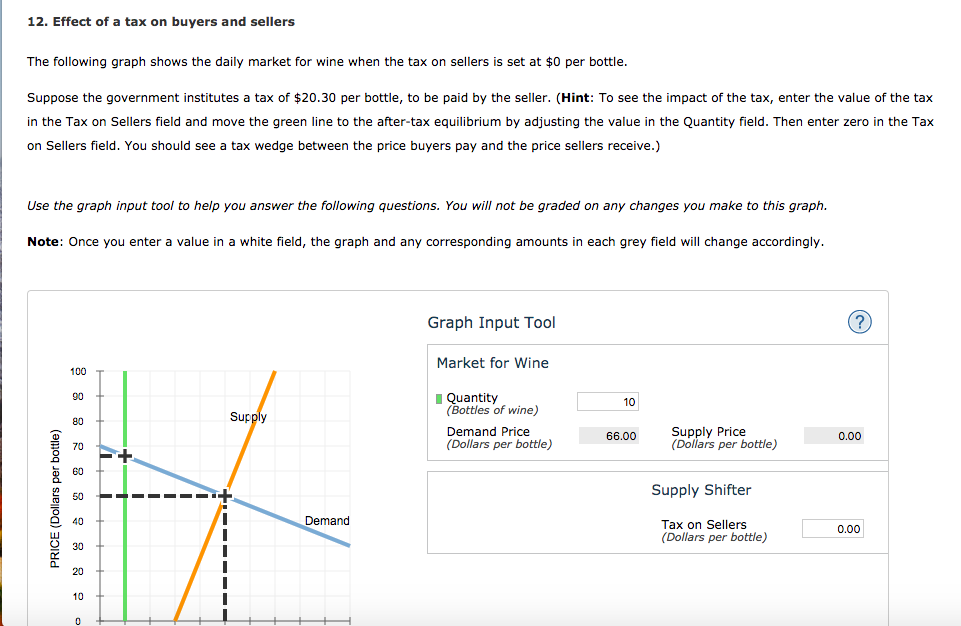Click the Supply label on the graph

pyautogui.click(x=249, y=417)
